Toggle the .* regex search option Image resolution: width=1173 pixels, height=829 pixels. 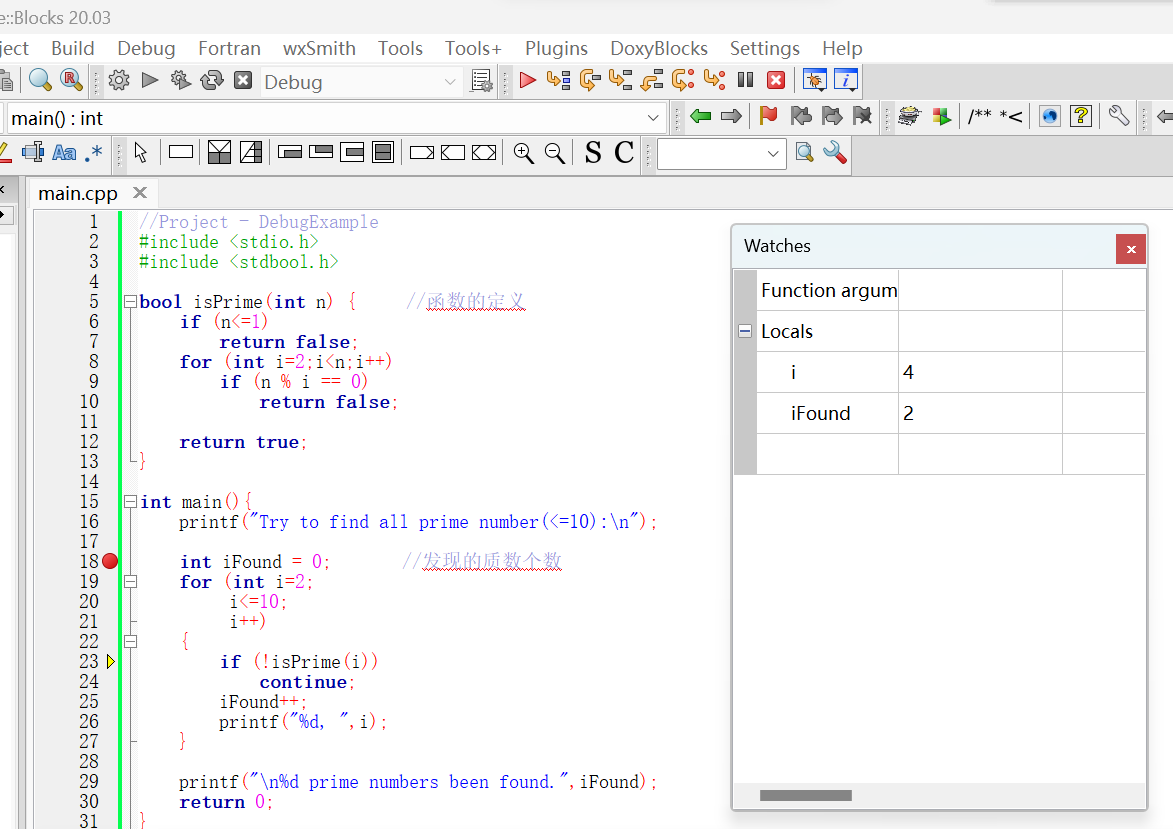[x=94, y=153]
